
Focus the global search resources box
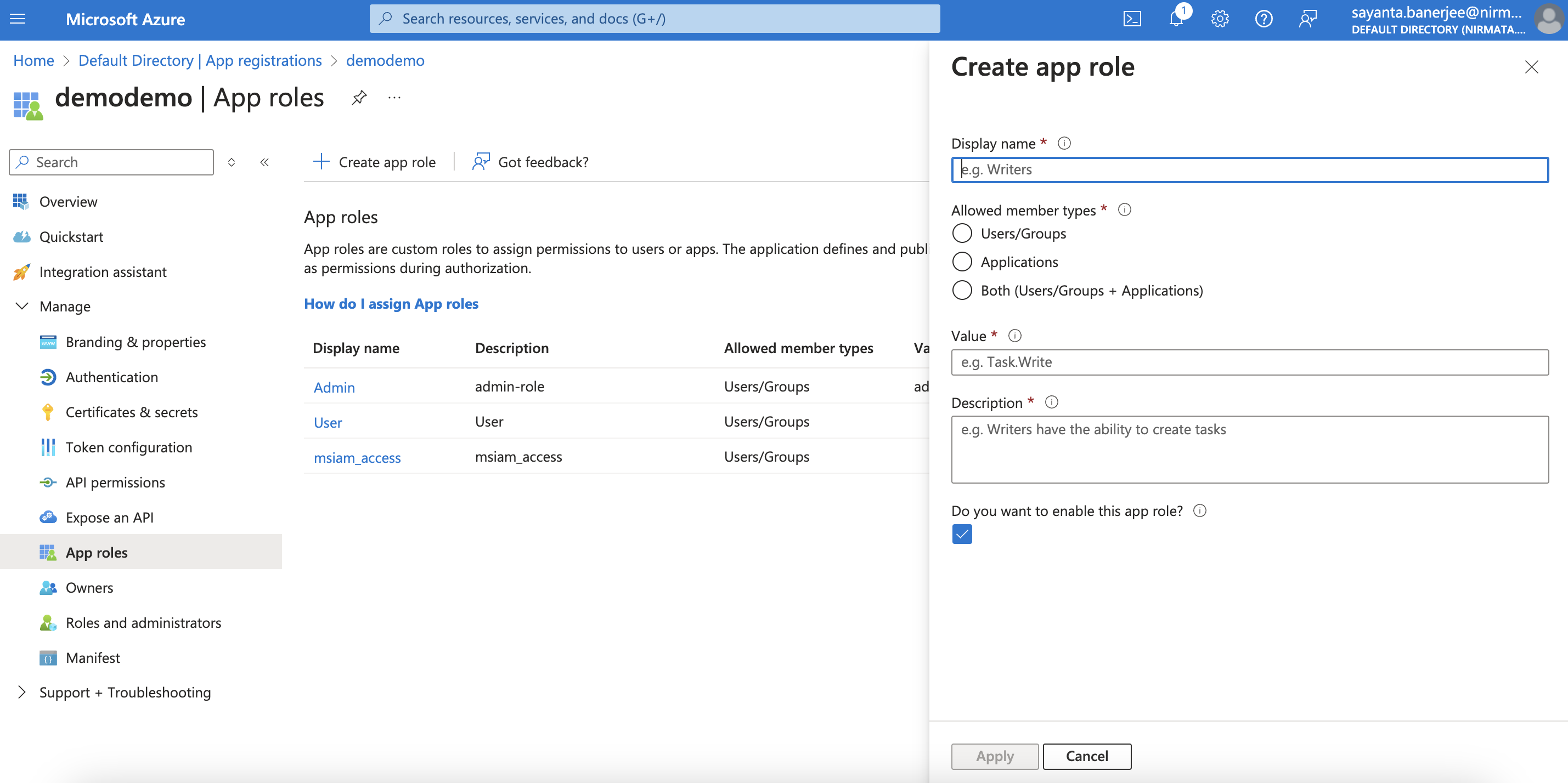click(655, 19)
